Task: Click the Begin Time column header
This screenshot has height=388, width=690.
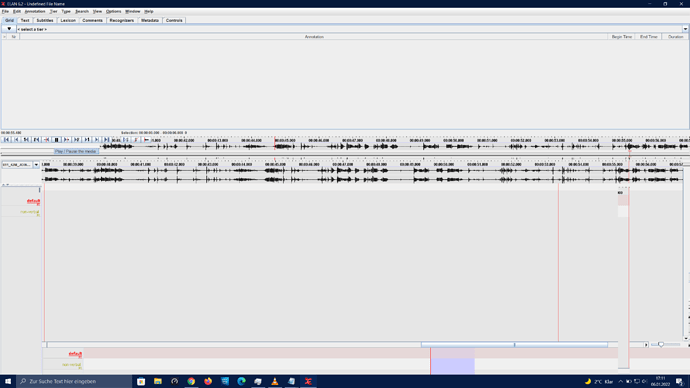Action: [x=621, y=37]
